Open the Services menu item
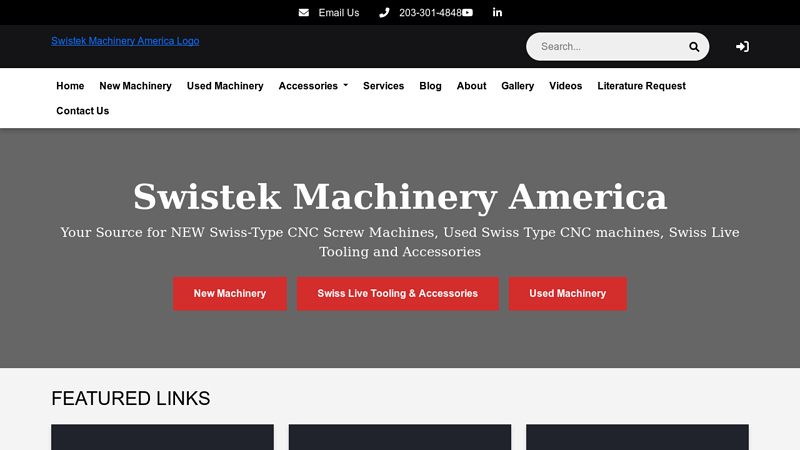 384,86
